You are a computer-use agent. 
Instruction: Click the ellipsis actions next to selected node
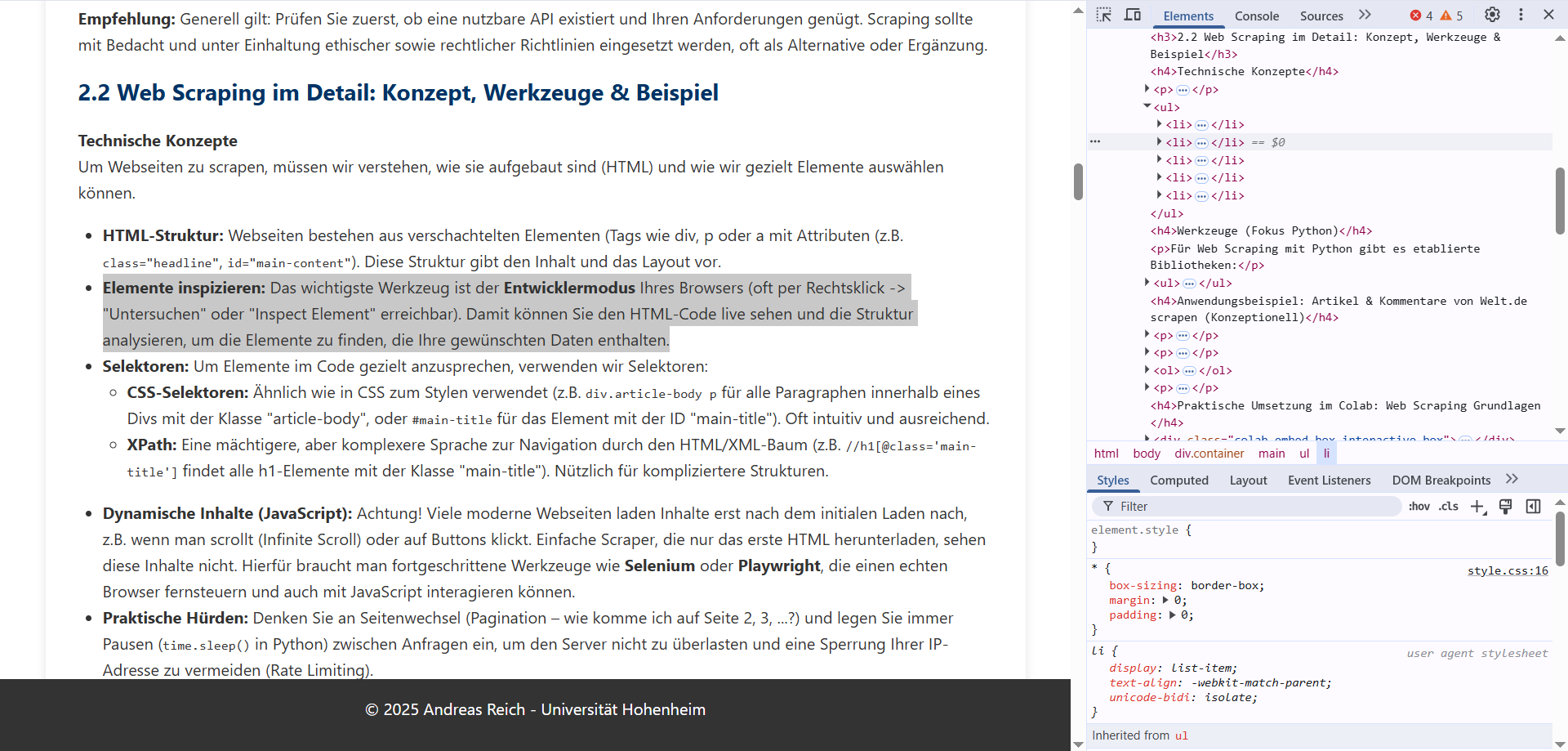point(1095,141)
